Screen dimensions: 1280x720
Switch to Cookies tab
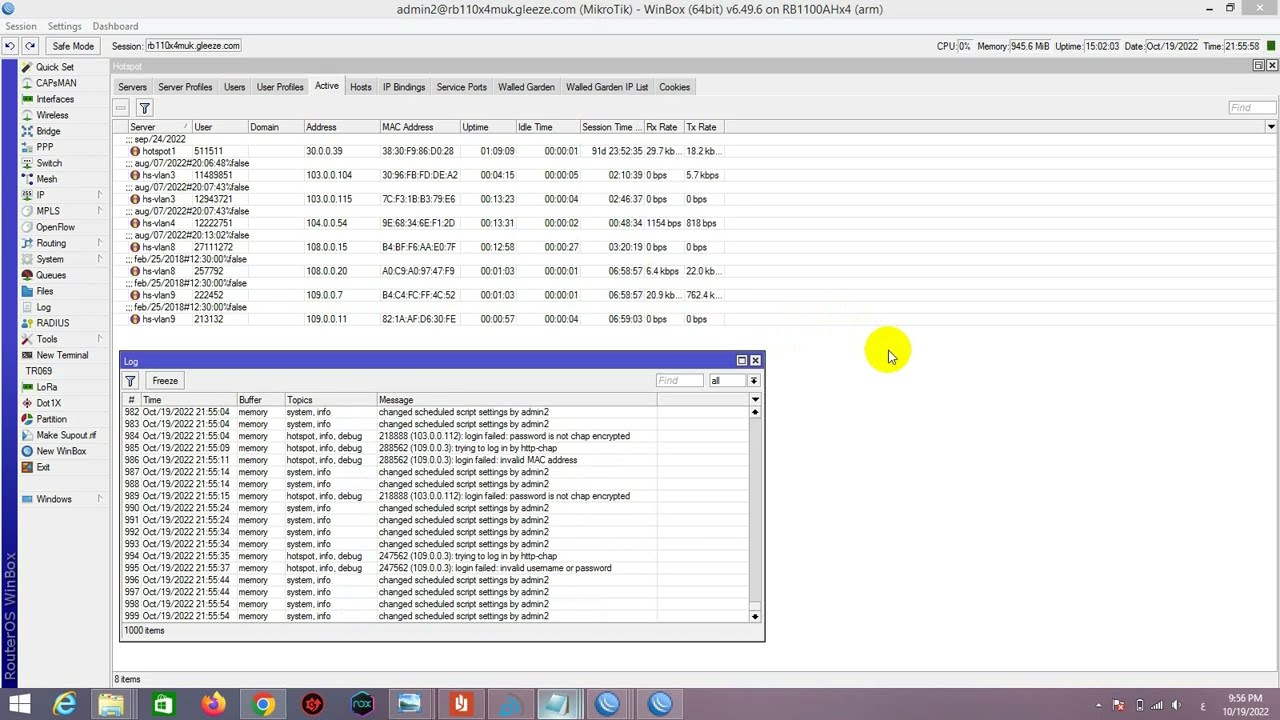pyautogui.click(x=674, y=87)
